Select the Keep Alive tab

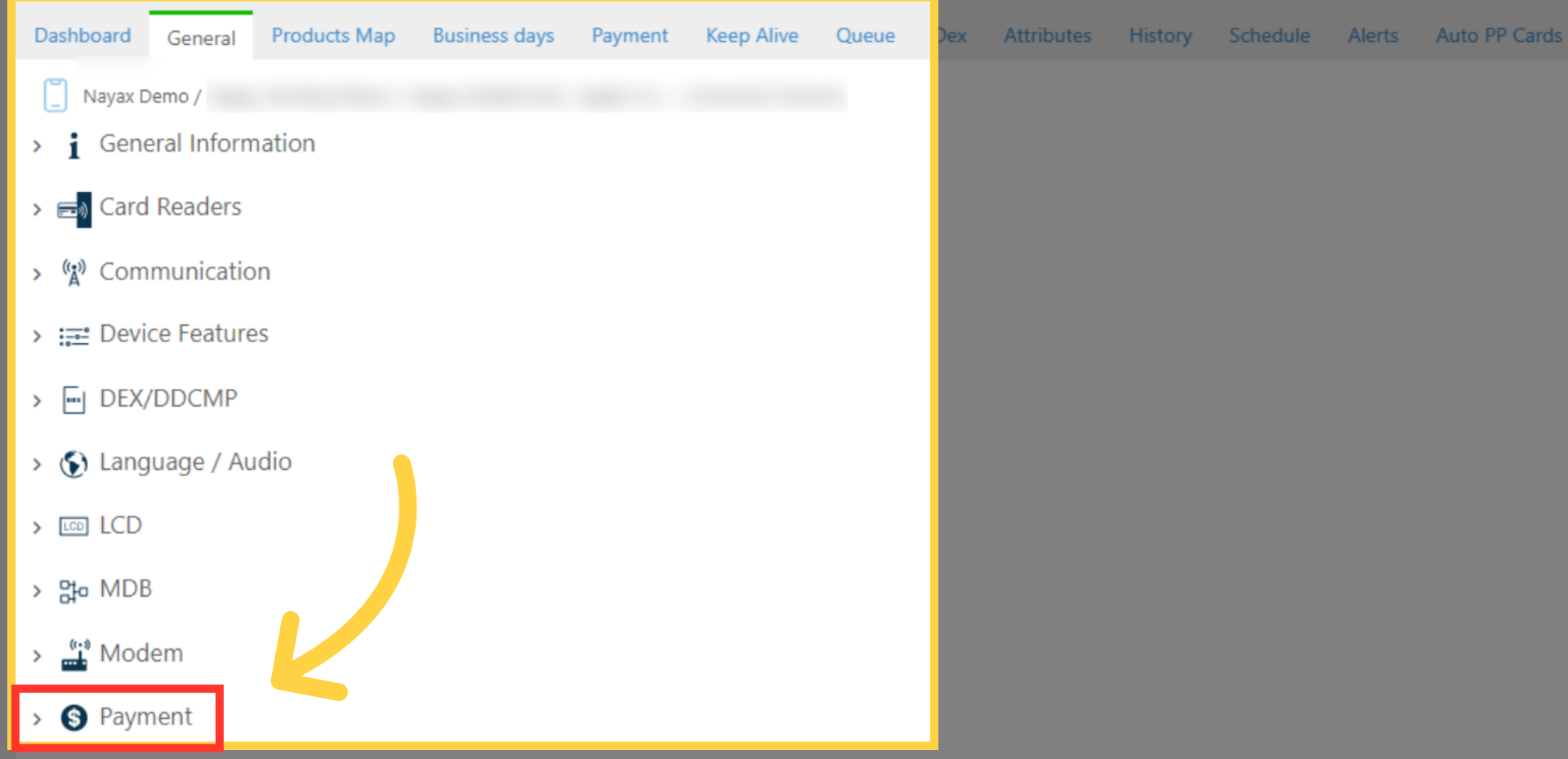coord(752,36)
